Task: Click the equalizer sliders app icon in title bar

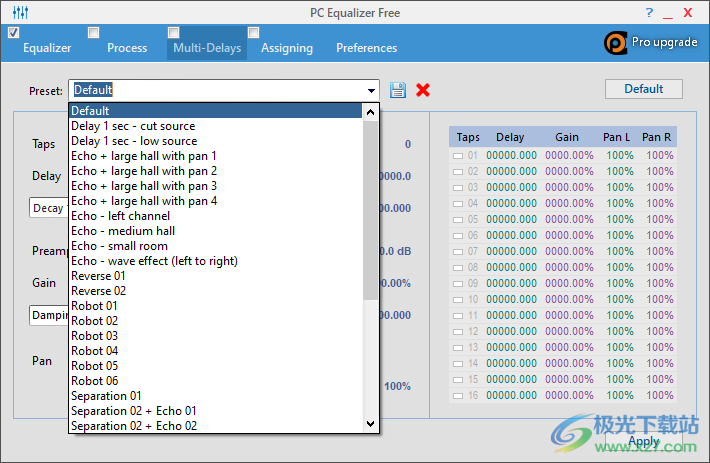Action: click(x=20, y=13)
